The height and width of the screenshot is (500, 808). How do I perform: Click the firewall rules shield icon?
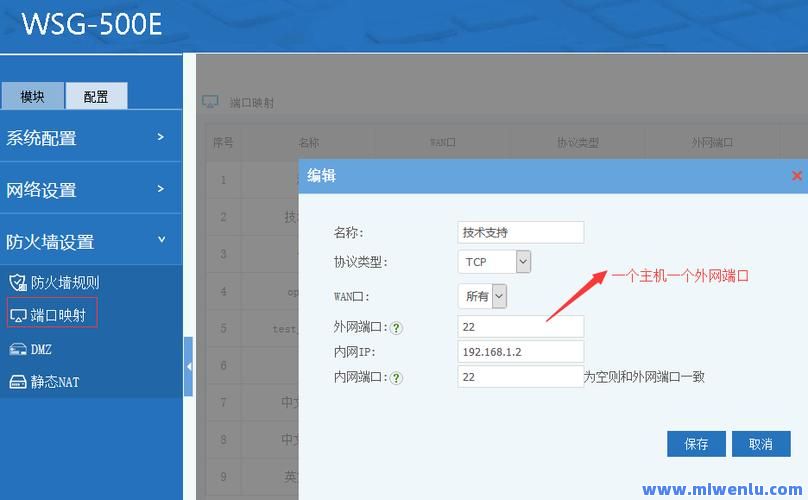[x=18, y=282]
